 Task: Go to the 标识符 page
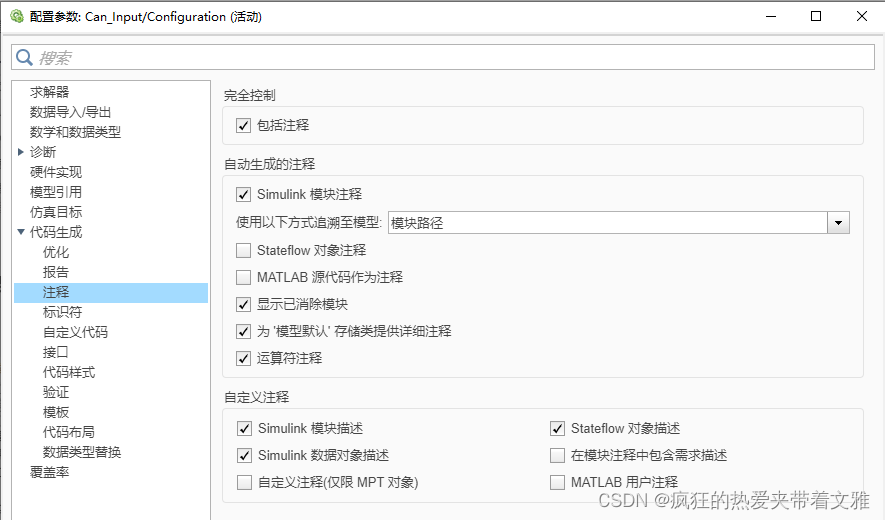[x=62, y=312]
